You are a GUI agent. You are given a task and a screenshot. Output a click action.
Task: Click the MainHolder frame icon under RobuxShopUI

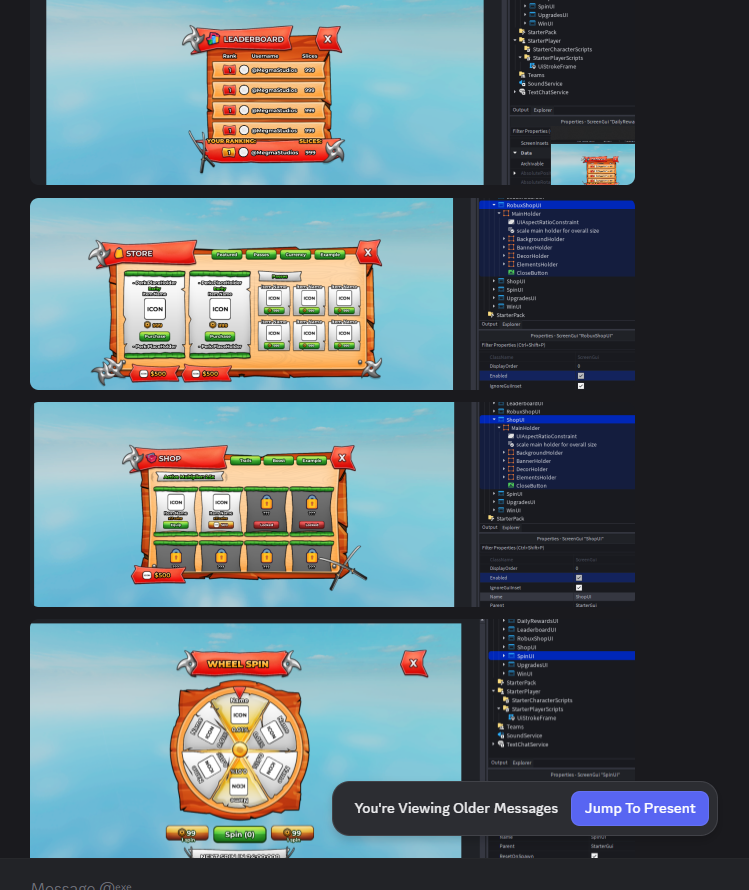click(506, 214)
